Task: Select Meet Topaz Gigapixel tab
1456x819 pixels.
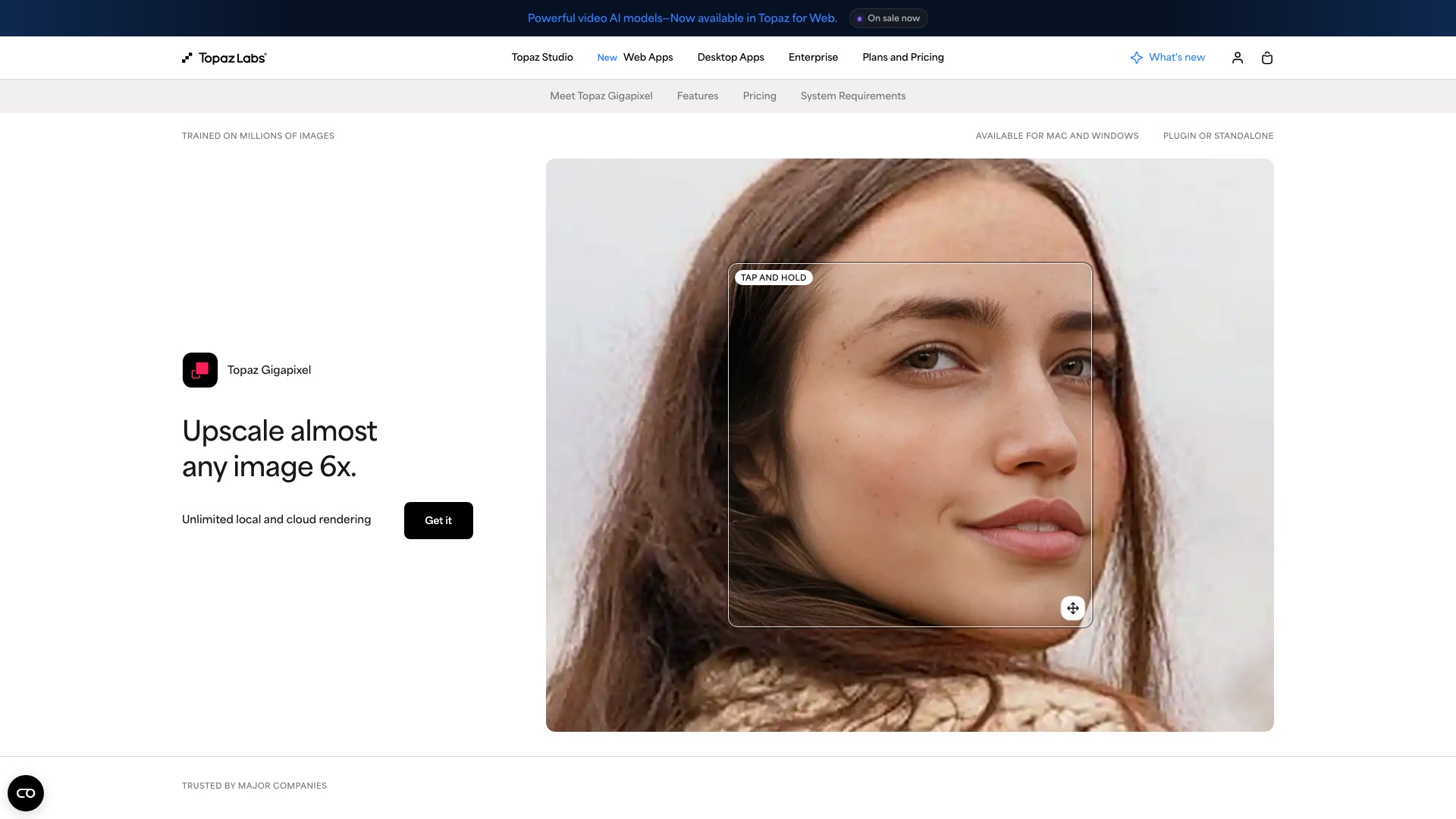Action: (601, 96)
